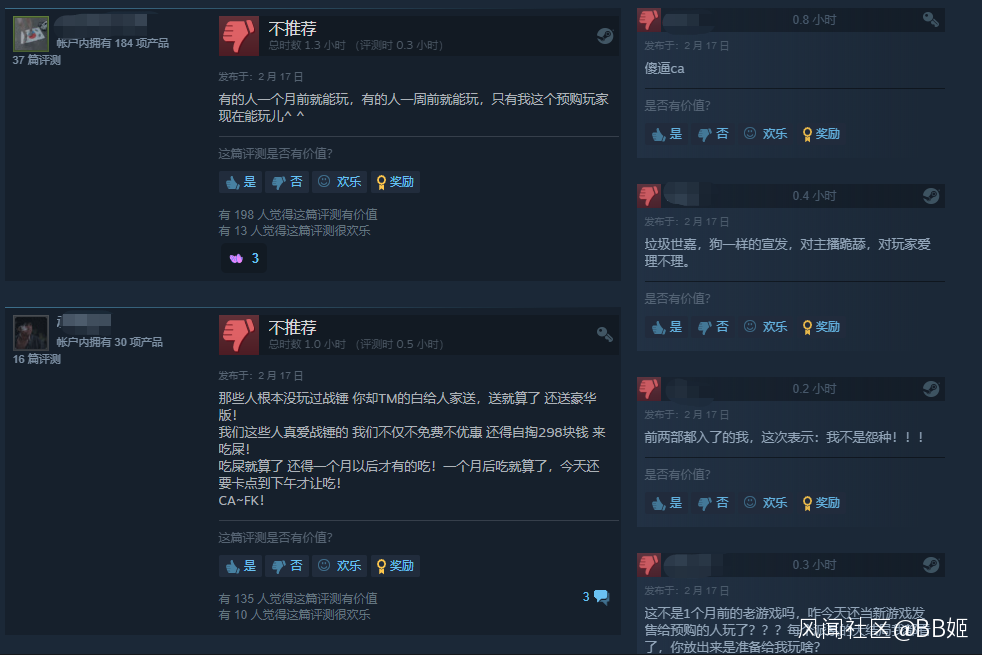
Task: Vote 否 on the first review
Action: [x=287, y=182]
